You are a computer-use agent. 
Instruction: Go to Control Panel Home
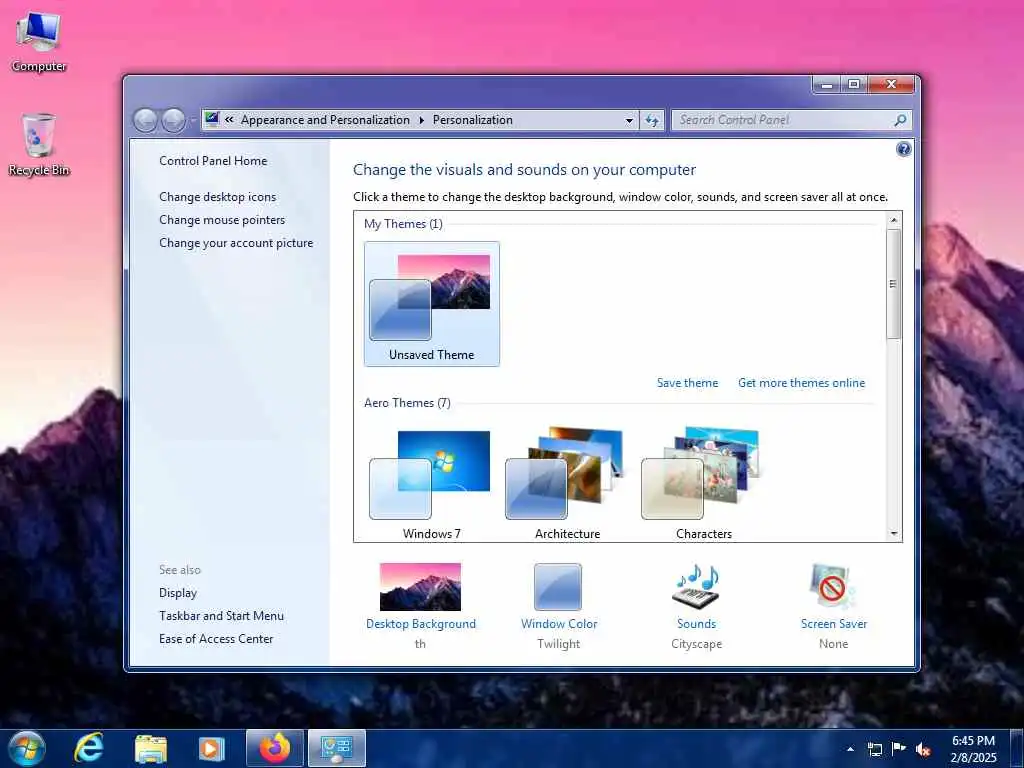pyautogui.click(x=213, y=161)
